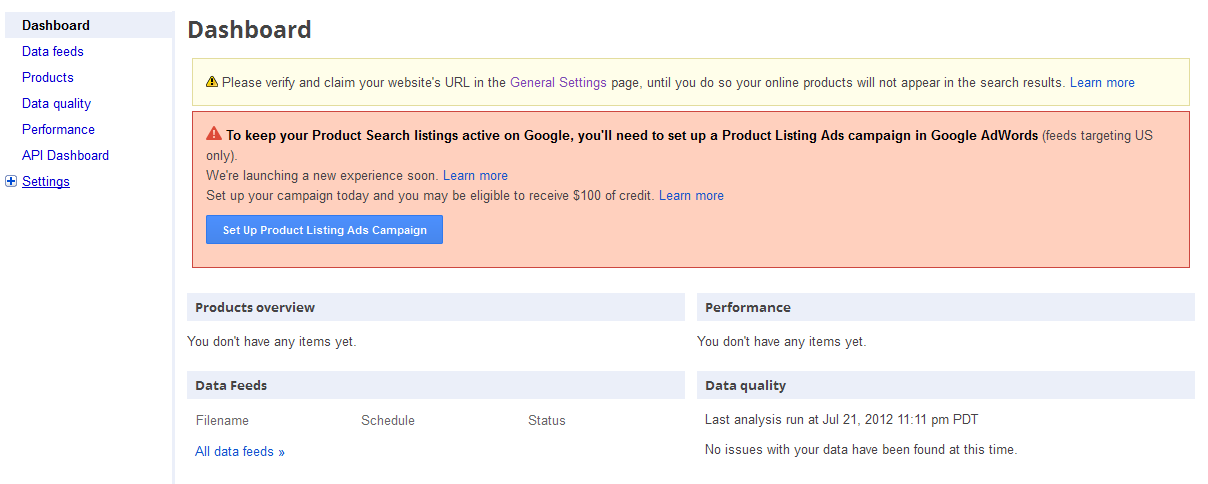Click the Schedule column header
This screenshot has width=1208, height=484.
[387, 420]
